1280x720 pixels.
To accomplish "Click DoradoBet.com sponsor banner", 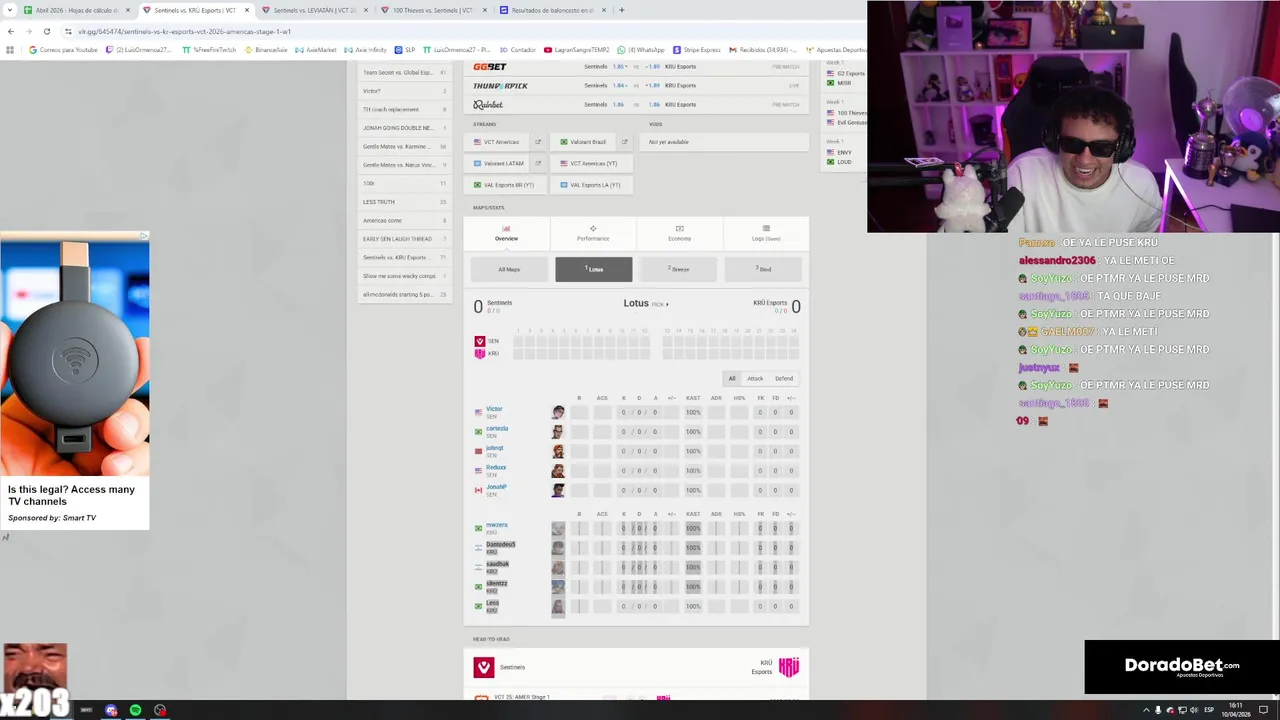I will click(1181, 666).
